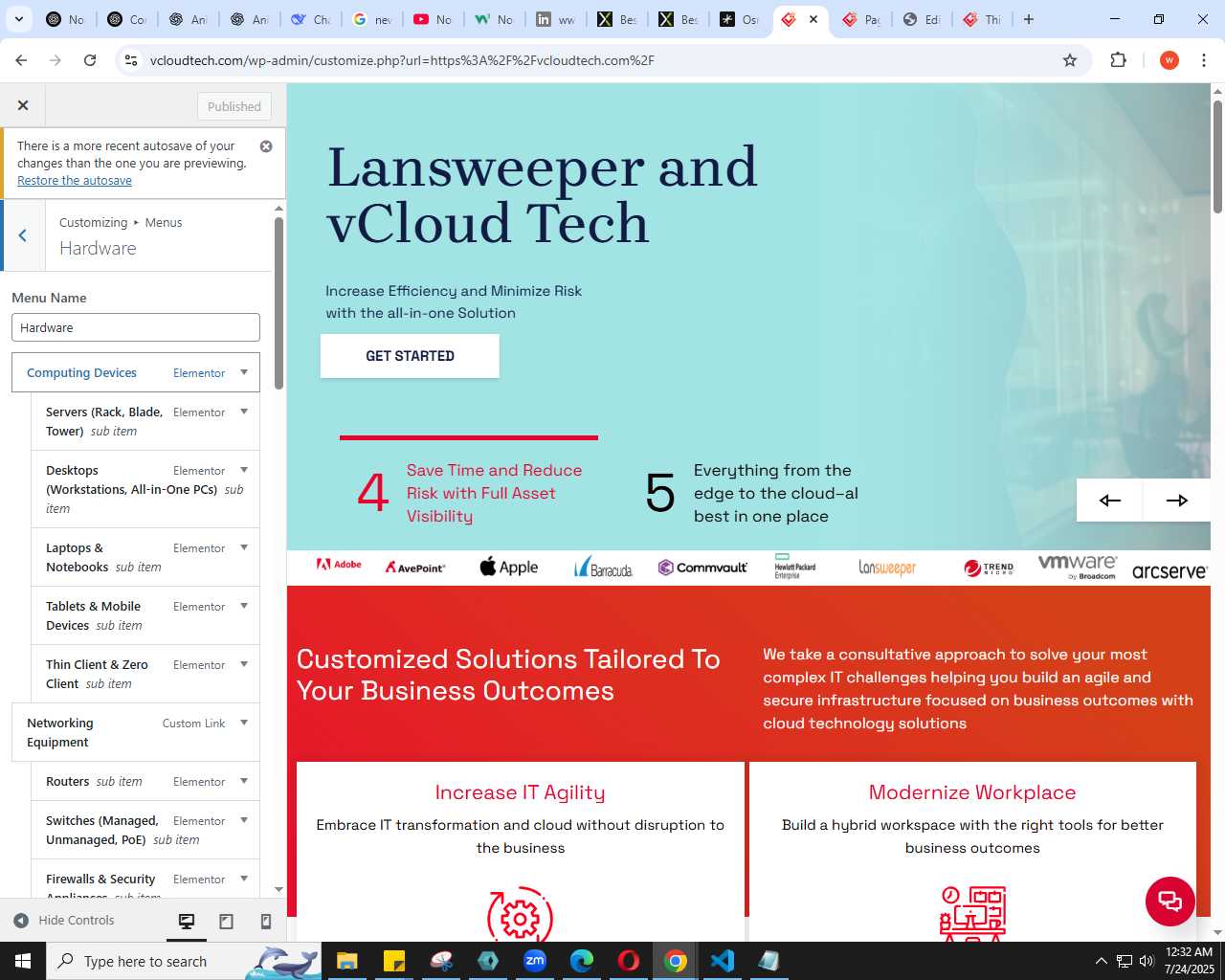
Task: Expand Computing Devices menu item
Action: (244, 372)
